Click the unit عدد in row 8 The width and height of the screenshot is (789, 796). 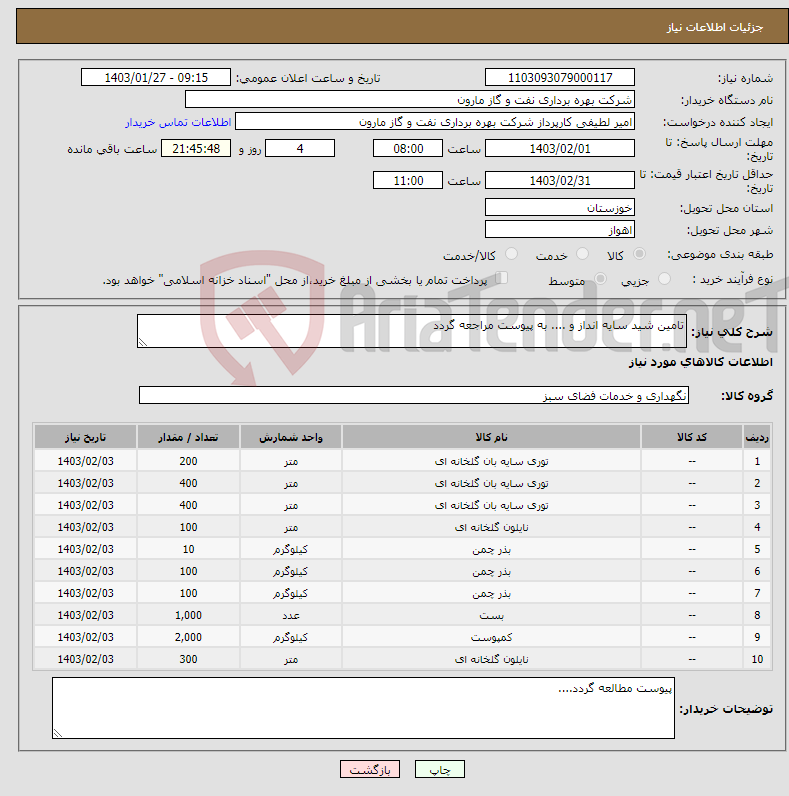290,615
